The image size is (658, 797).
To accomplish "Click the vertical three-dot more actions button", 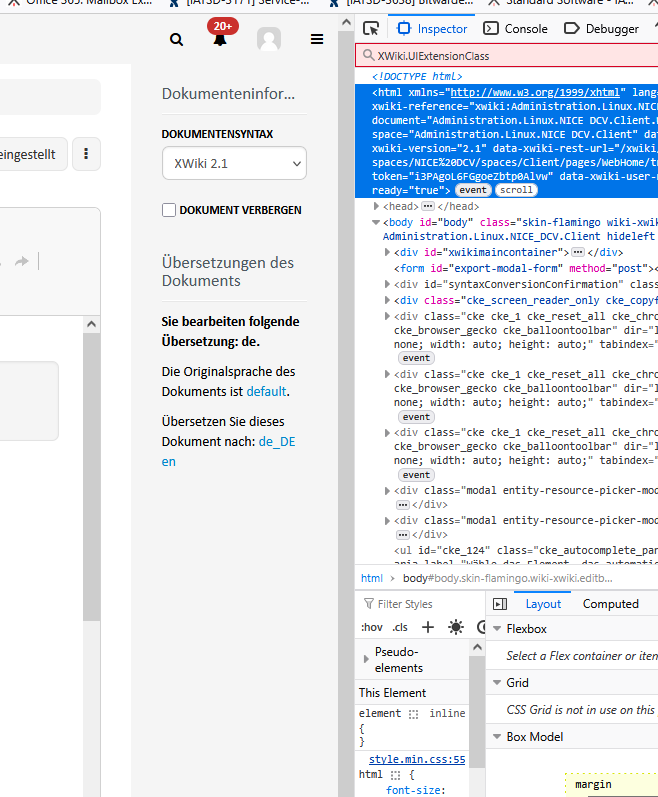I will pyautogui.click(x=86, y=154).
